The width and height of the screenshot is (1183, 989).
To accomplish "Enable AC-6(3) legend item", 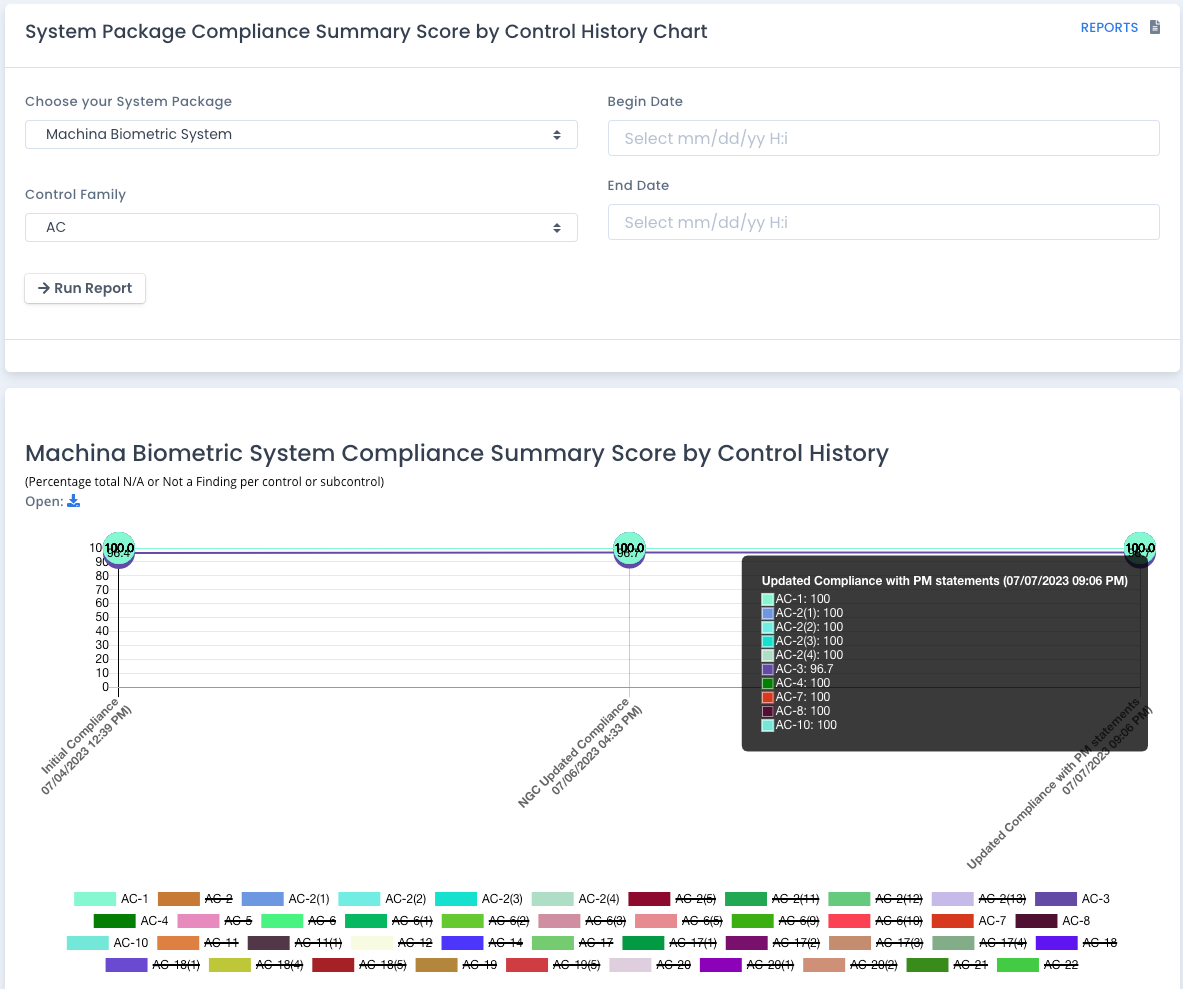I will click(x=582, y=920).
